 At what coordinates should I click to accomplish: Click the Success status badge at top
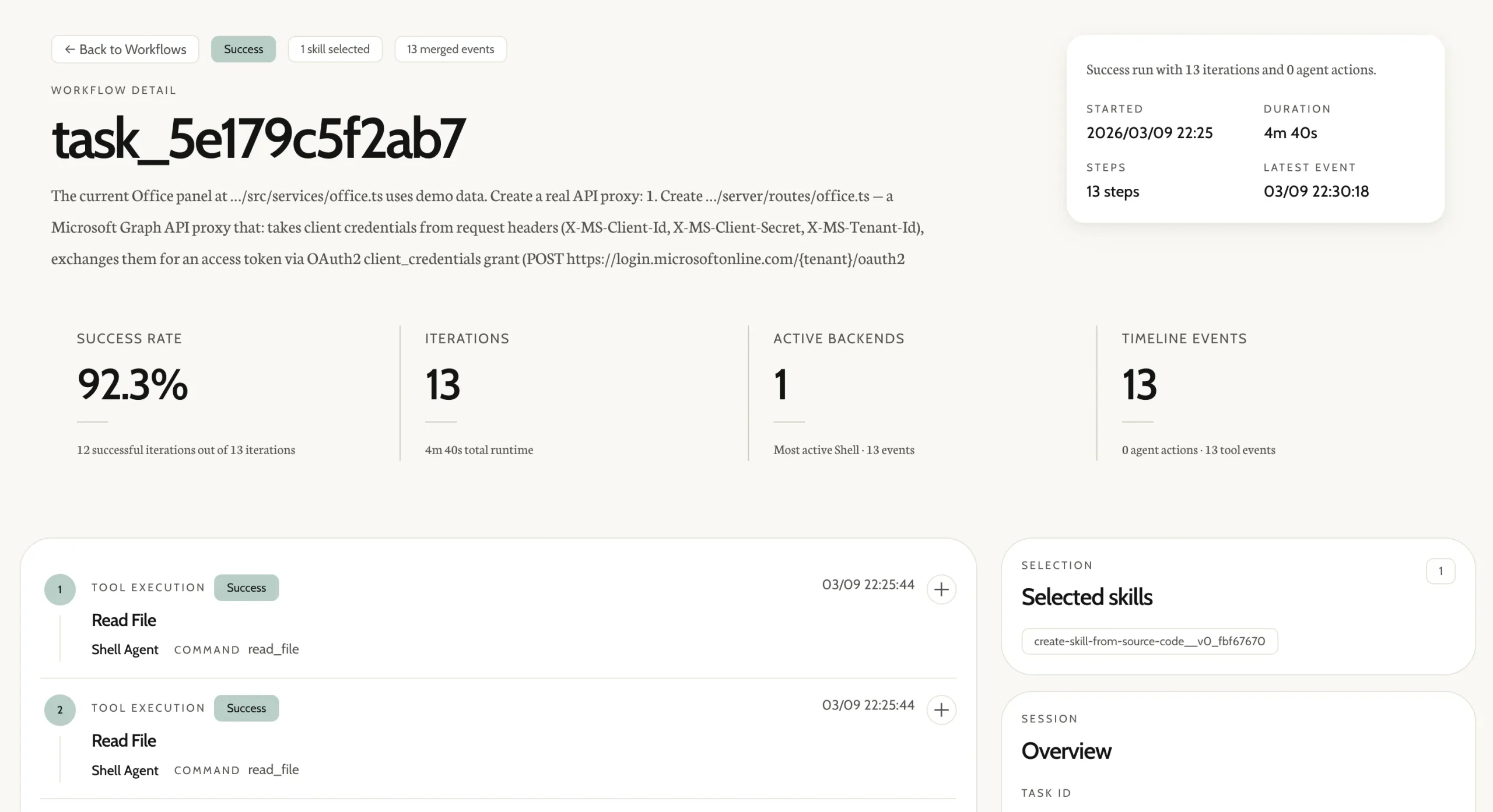click(243, 50)
